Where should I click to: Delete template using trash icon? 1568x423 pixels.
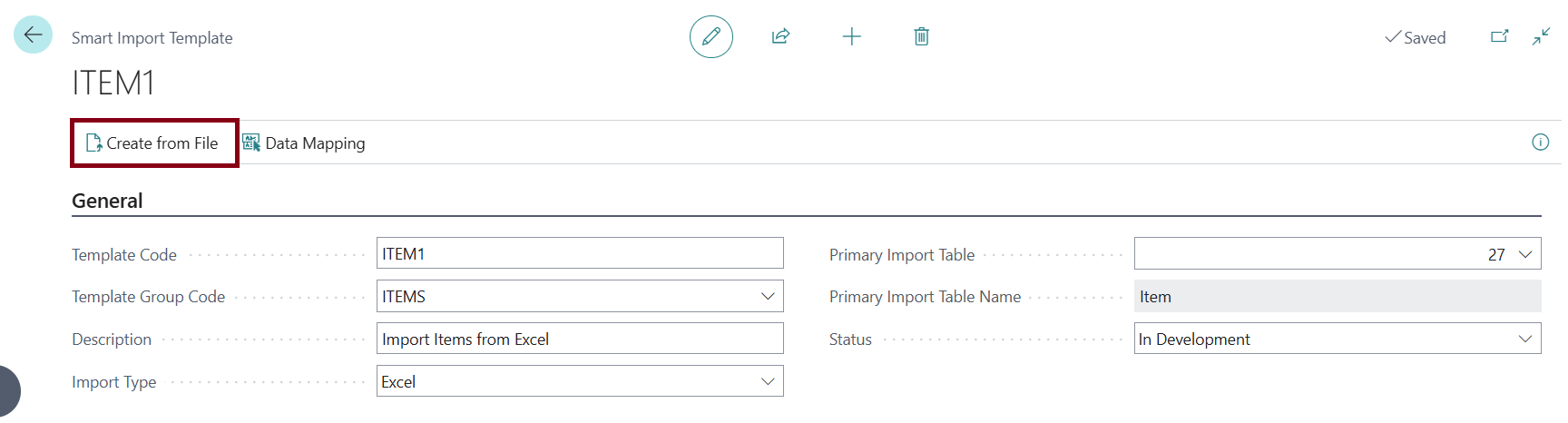coord(921,36)
